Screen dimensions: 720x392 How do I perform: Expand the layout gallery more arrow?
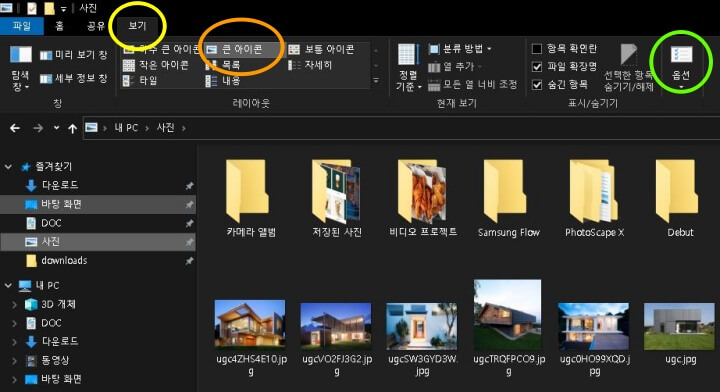(376, 81)
